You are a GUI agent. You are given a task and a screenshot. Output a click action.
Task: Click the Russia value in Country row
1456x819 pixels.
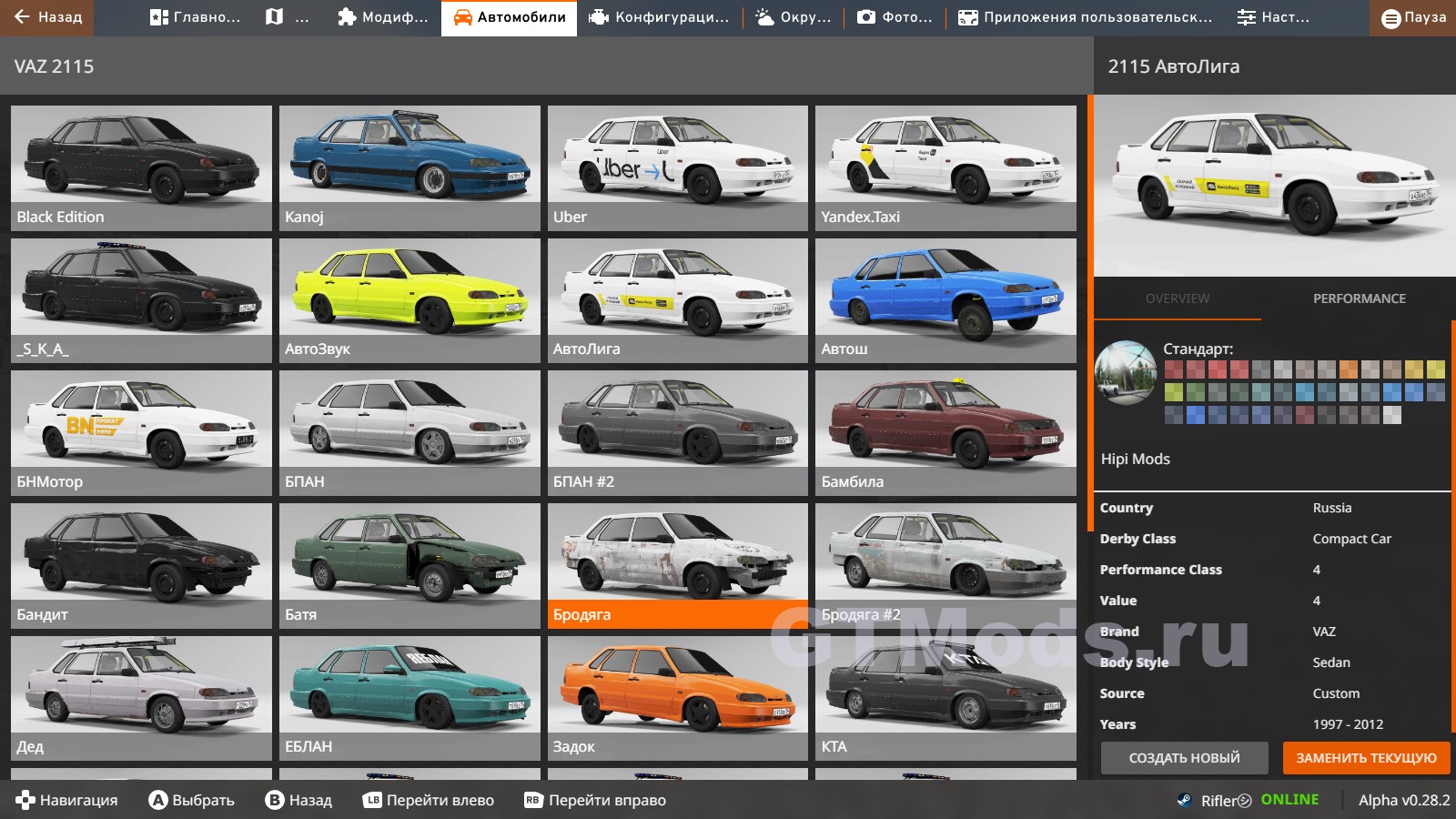click(1331, 508)
